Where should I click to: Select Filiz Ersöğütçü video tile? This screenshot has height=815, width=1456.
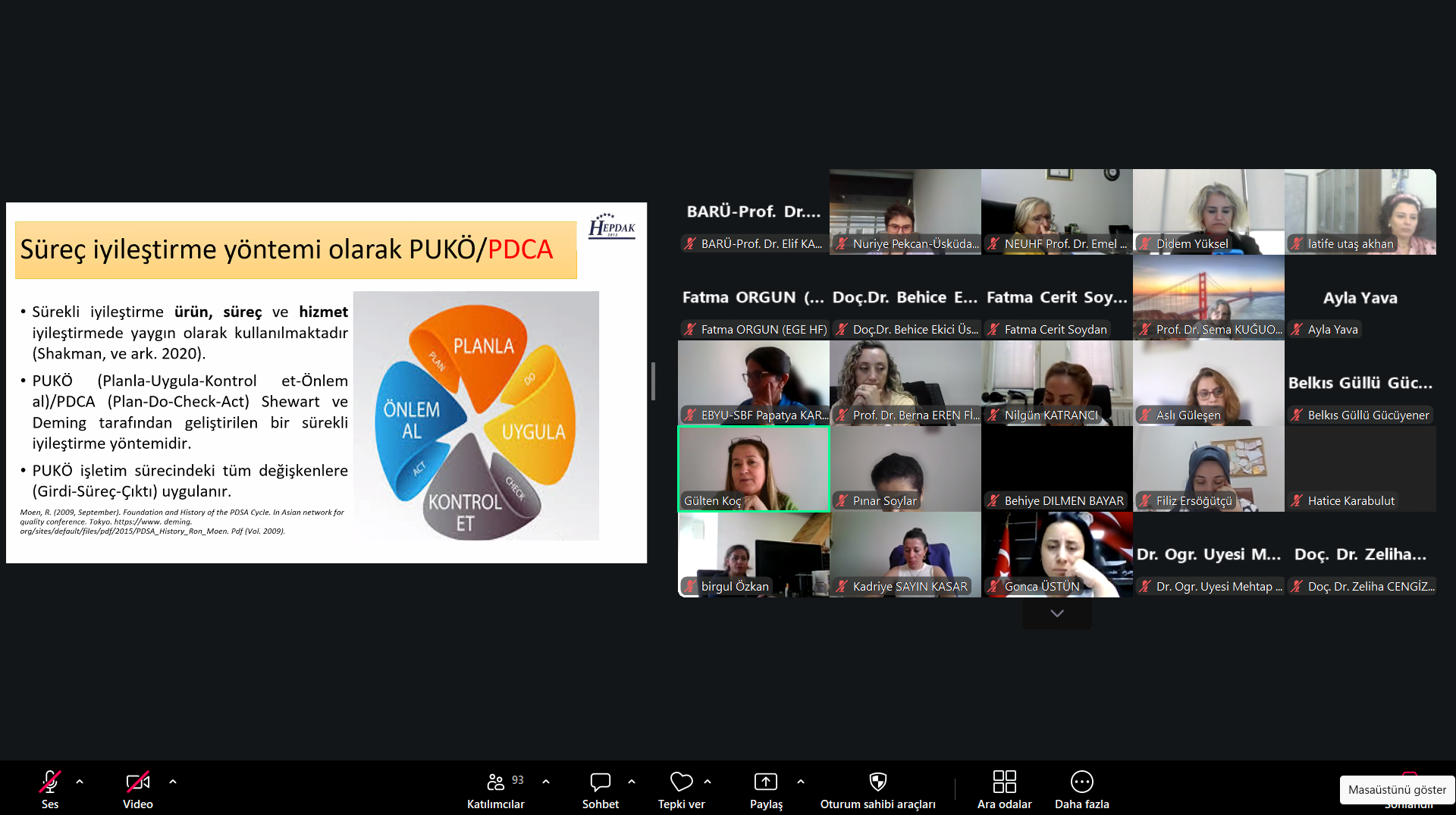1209,469
